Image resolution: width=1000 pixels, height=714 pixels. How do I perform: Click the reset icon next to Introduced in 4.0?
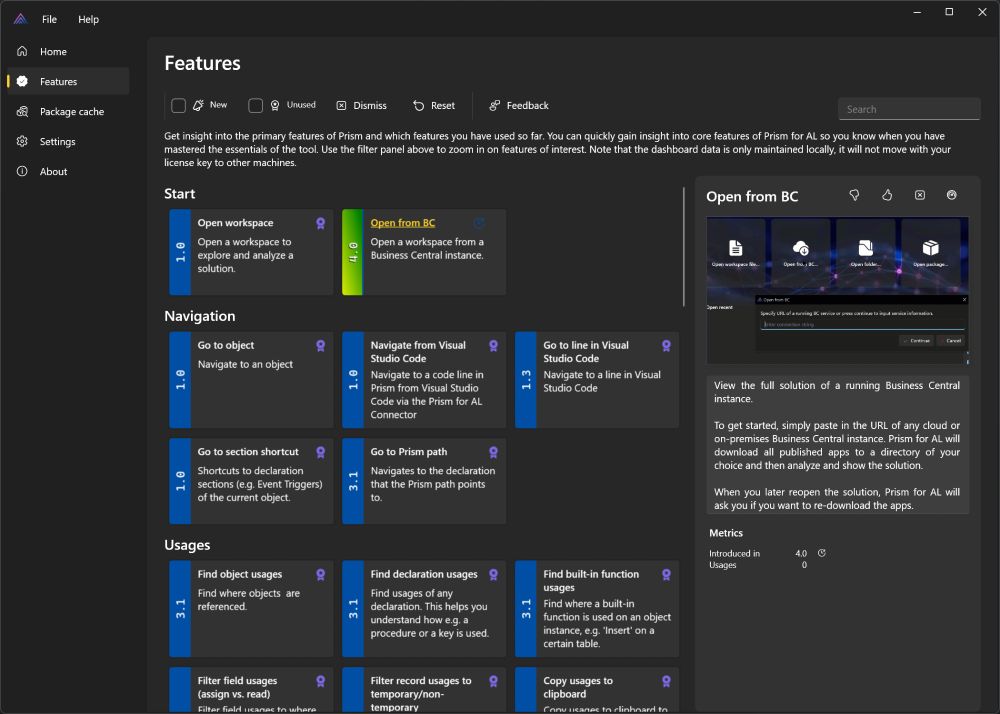[821, 553]
